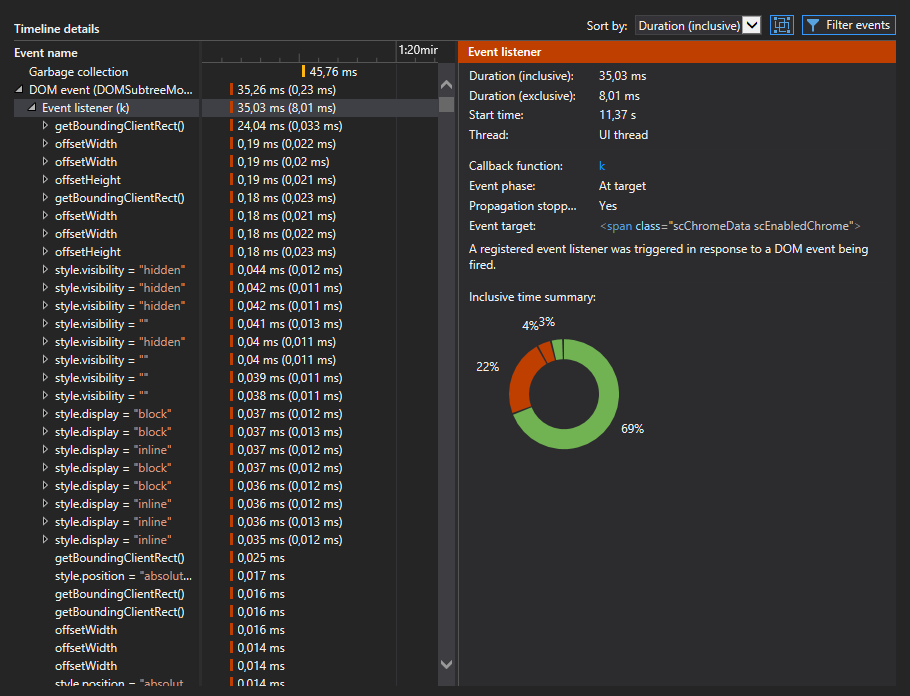Click the Start time value 11,37 s
The width and height of the screenshot is (910, 696).
click(618, 115)
